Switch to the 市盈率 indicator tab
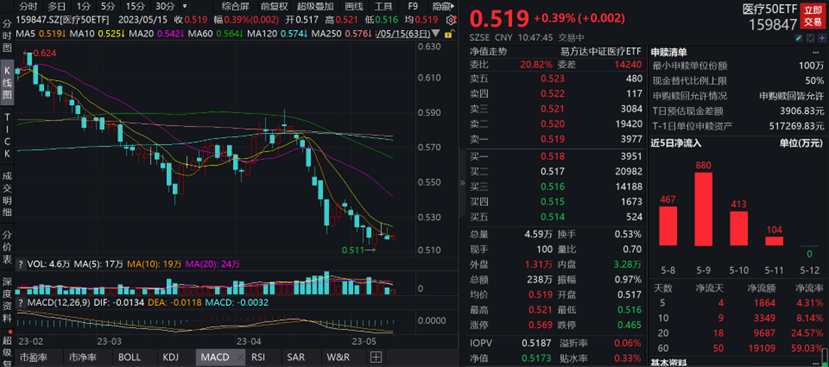 coord(39,357)
